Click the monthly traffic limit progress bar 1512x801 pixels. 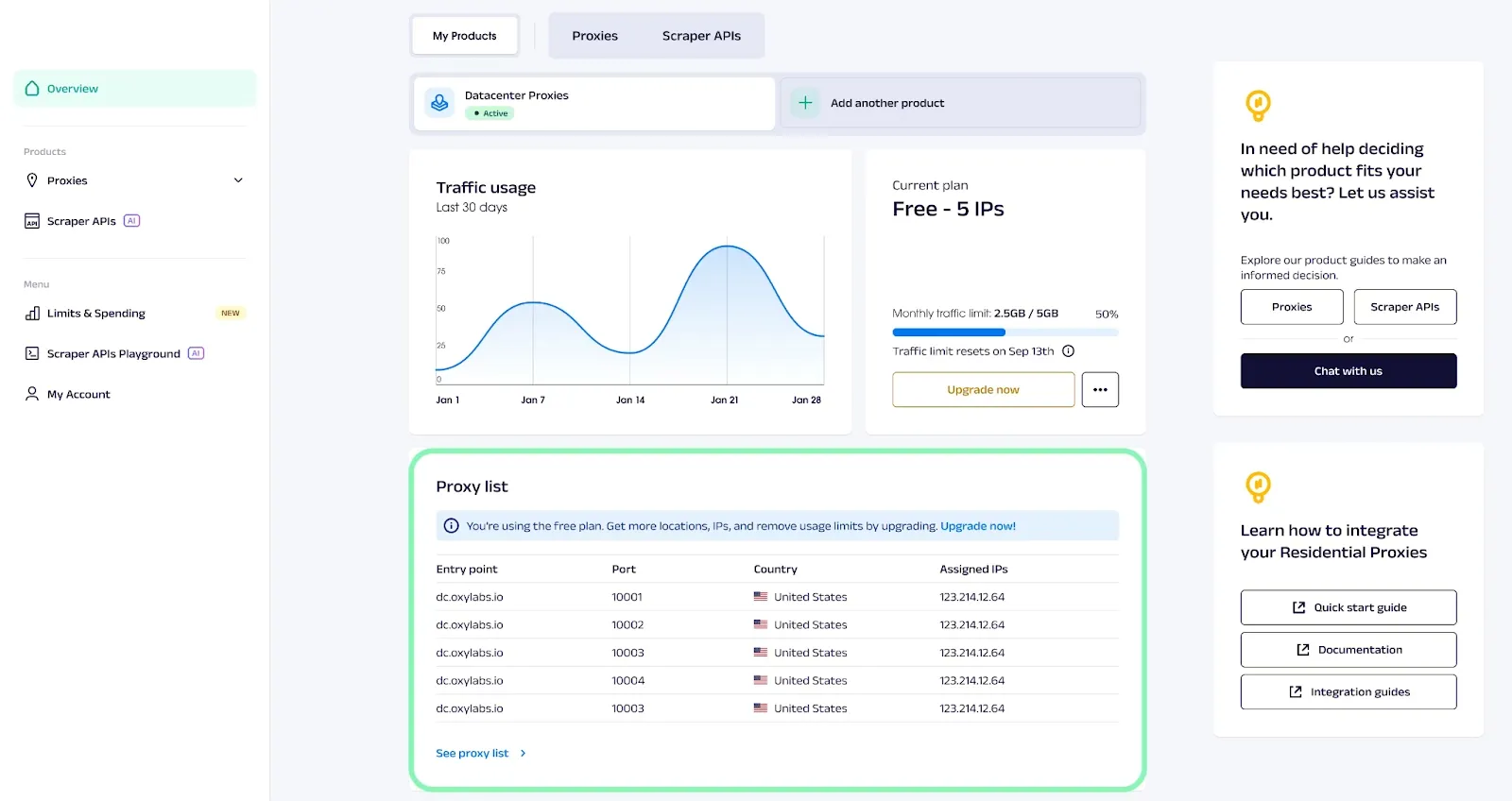[x=1005, y=332]
